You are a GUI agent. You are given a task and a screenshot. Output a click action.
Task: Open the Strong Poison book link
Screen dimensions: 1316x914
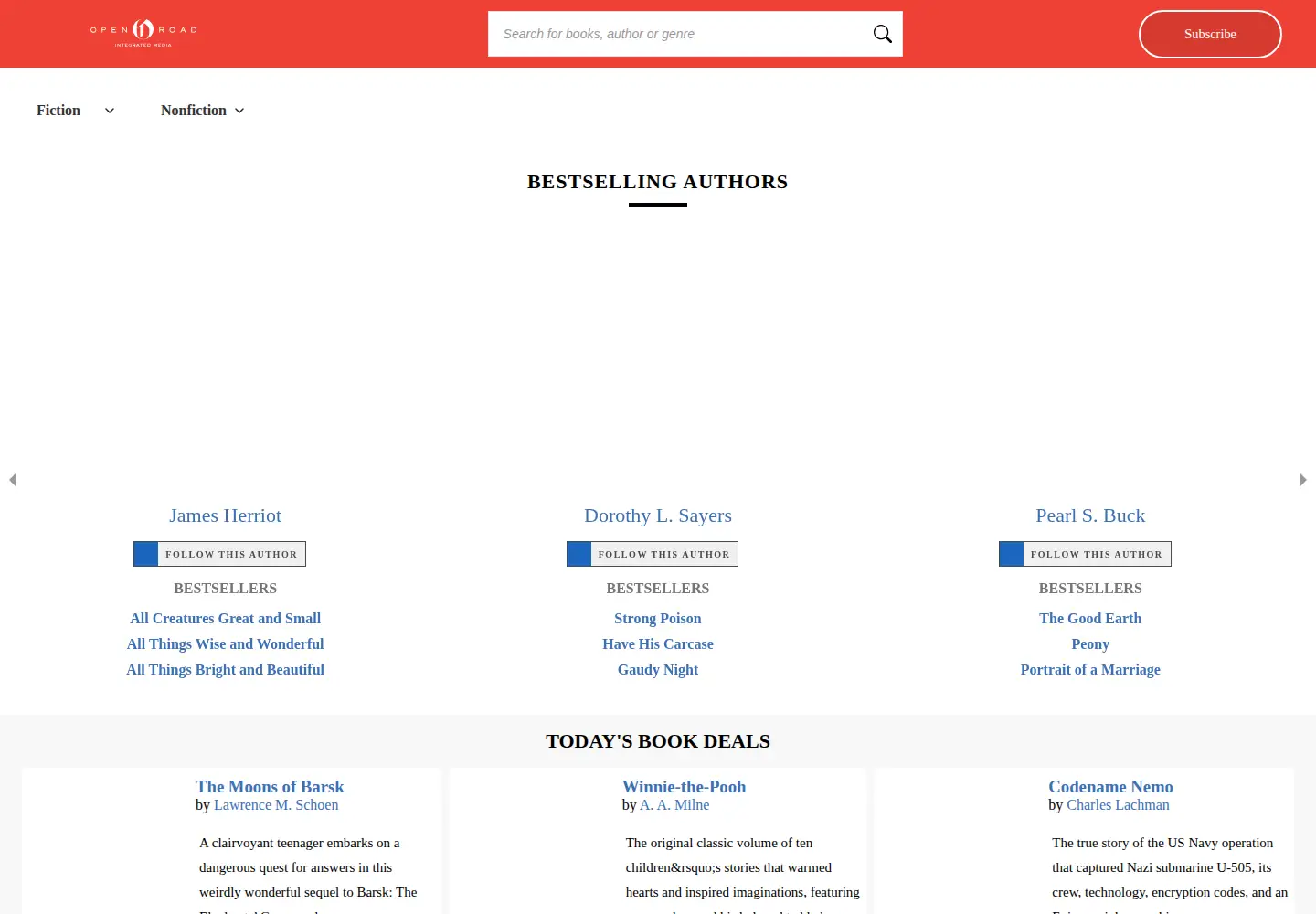[658, 619]
